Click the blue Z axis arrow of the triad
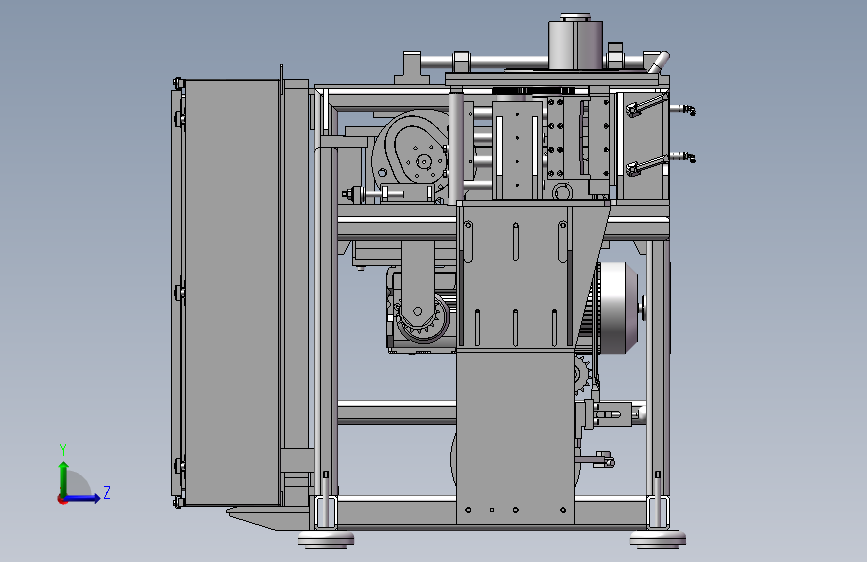The width and height of the screenshot is (867, 562). point(83,498)
